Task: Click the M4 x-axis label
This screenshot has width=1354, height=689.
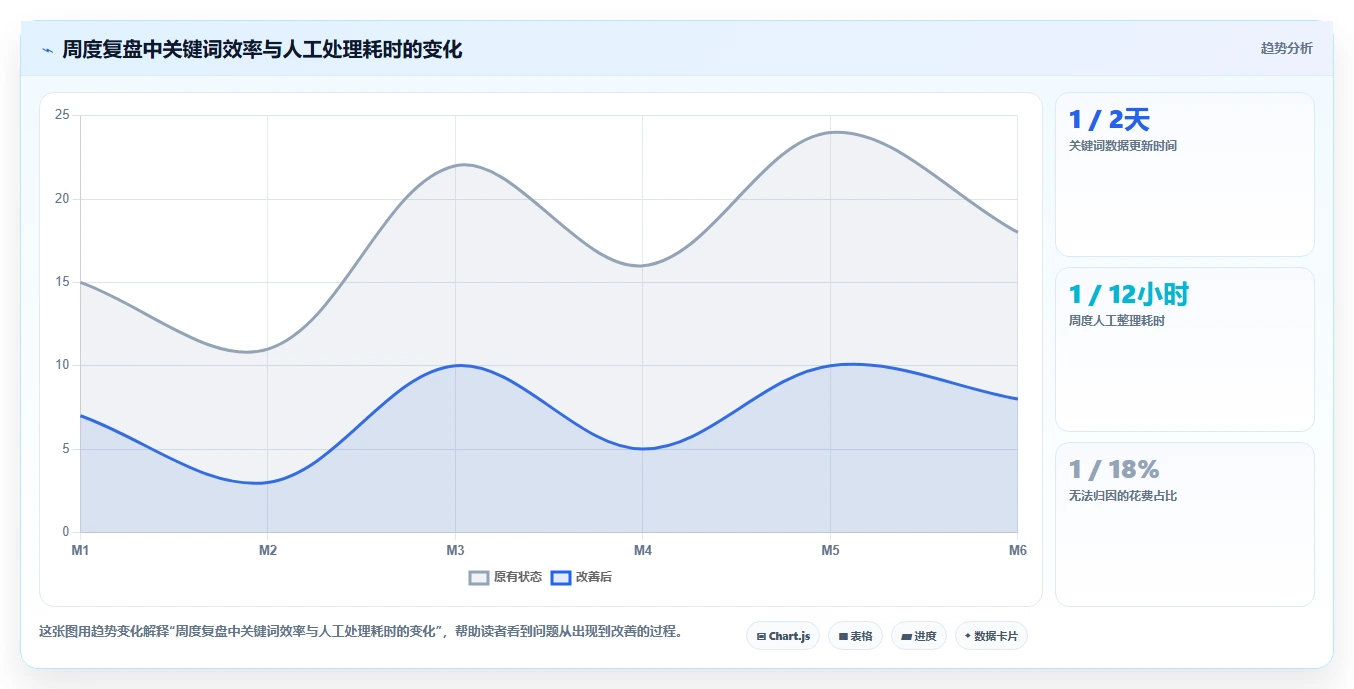Action: 643,550
